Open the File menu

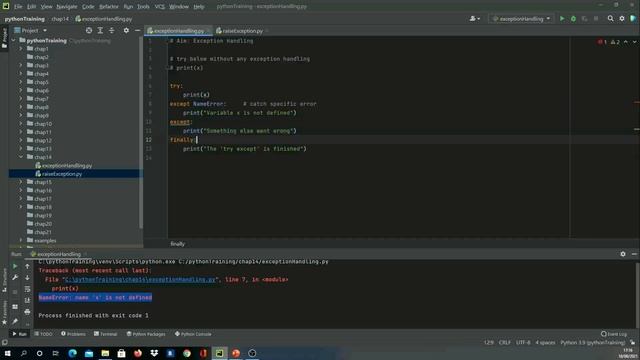(x=18, y=7)
